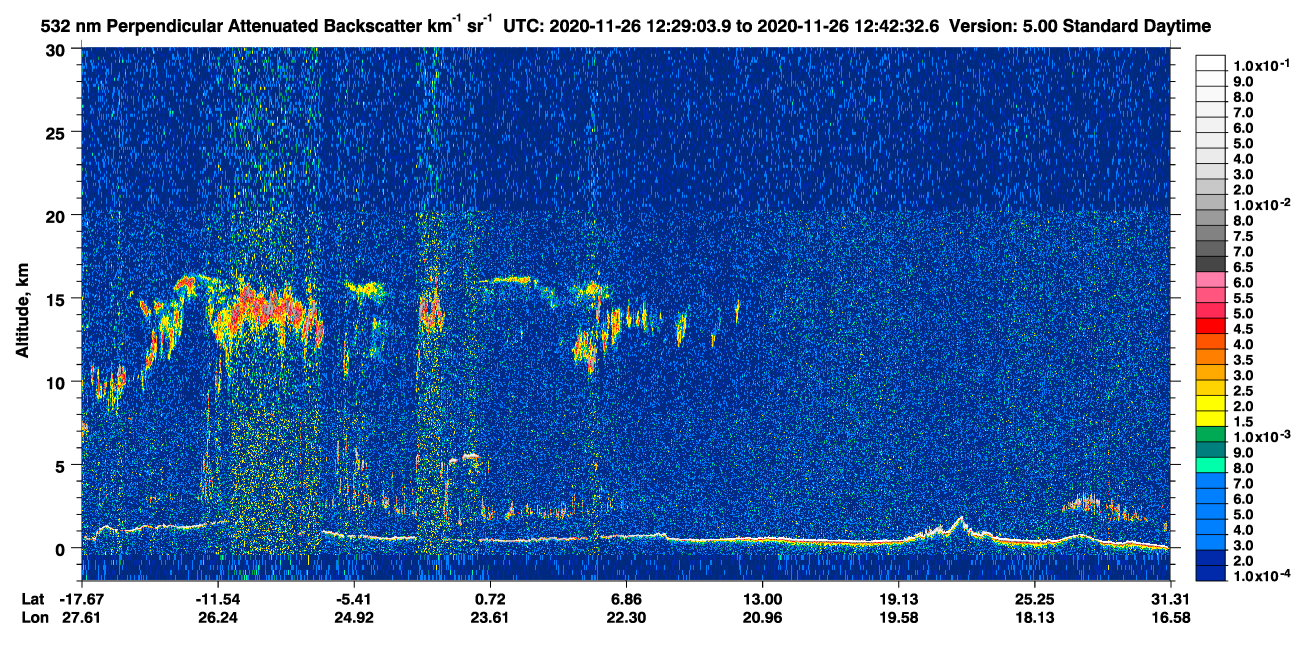Click the 'Lat' row label

click(x=32, y=599)
